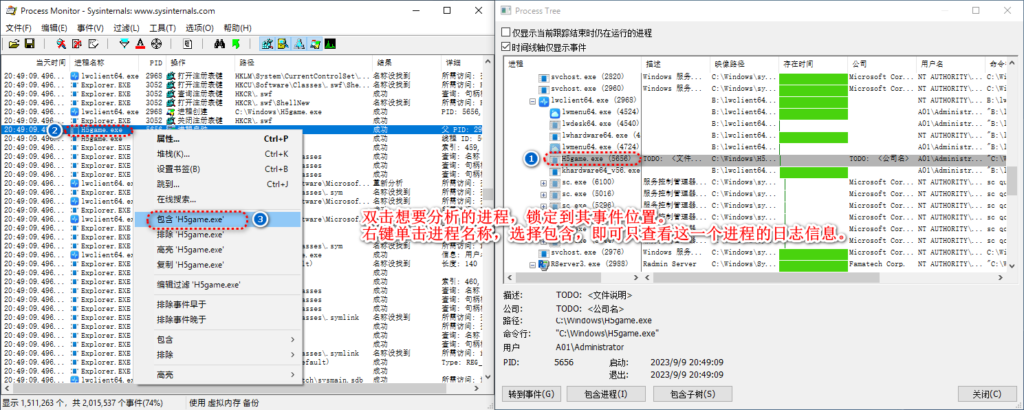Screen dimensions: 1024x410
Task: Toggle Show Registry Activity toolbar button
Action: point(267,44)
